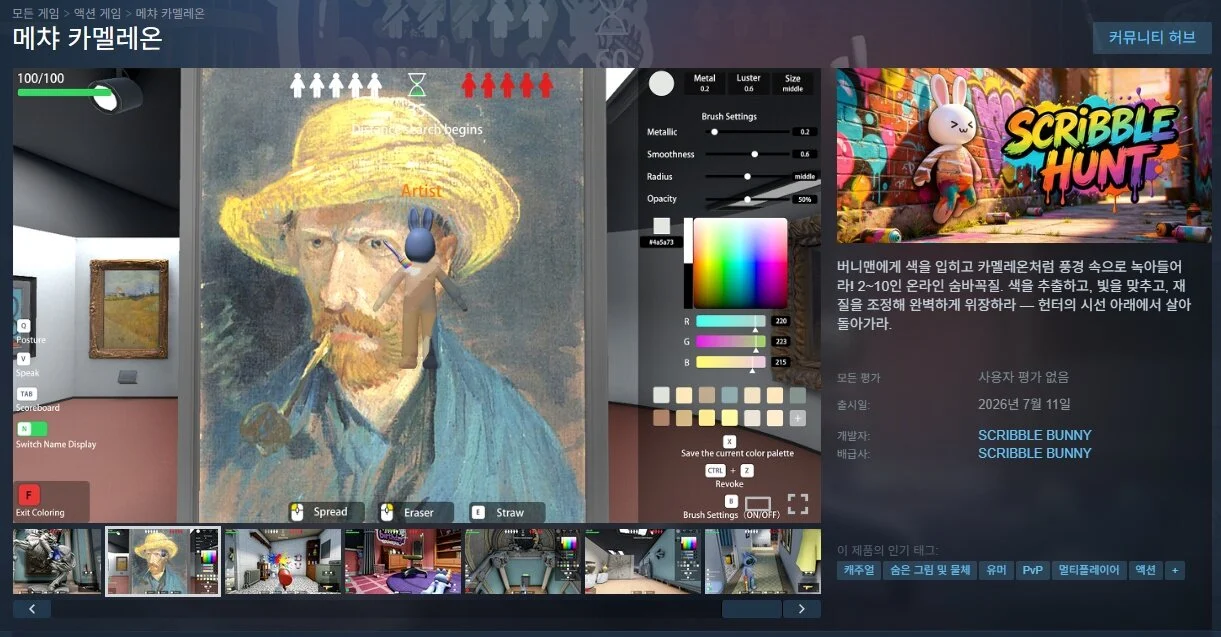The image size is (1221, 637).
Task: Expand more tags with the plus button
Action: tap(1174, 570)
